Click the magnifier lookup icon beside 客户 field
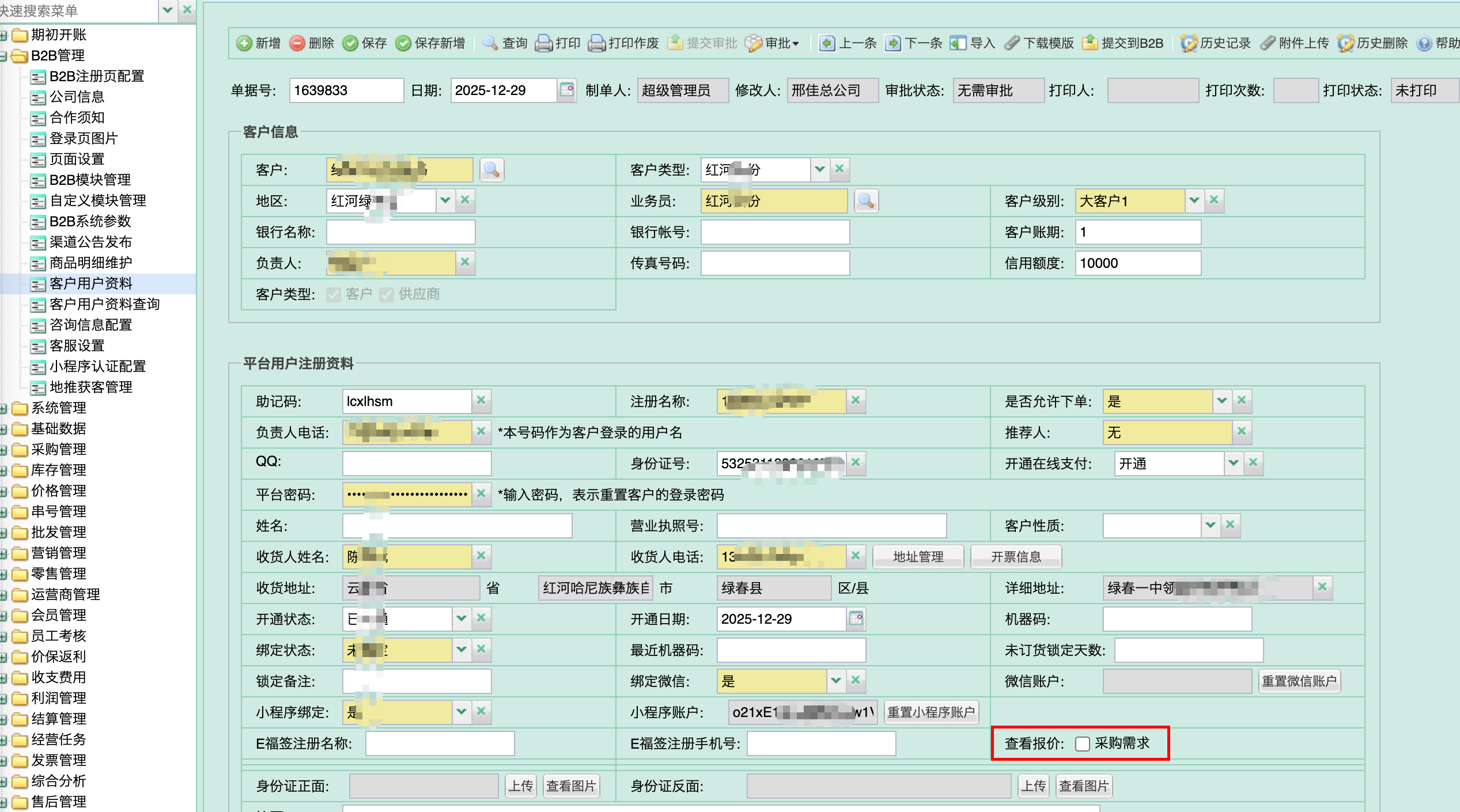This screenshot has height=812, width=1460. click(x=491, y=170)
